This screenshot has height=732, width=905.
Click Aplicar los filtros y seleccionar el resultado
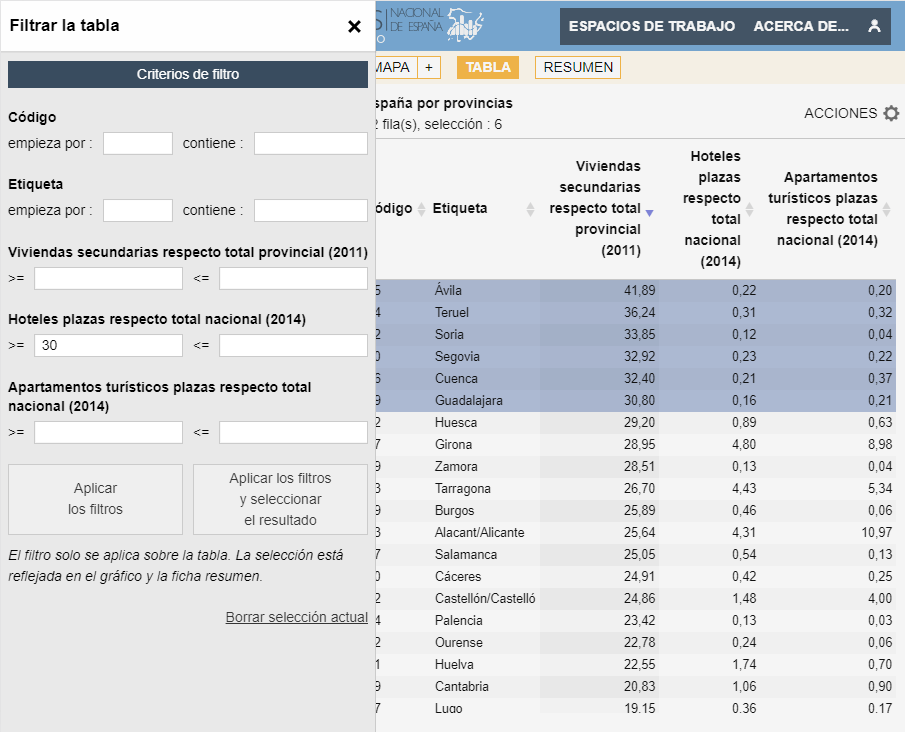point(280,499)
